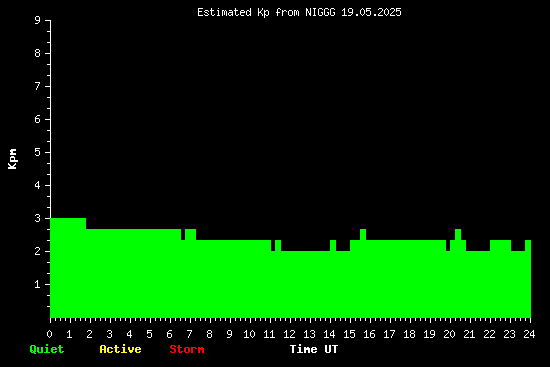
Task: Click the 'Time UT' axis label
Action: (x=314, y=349)
